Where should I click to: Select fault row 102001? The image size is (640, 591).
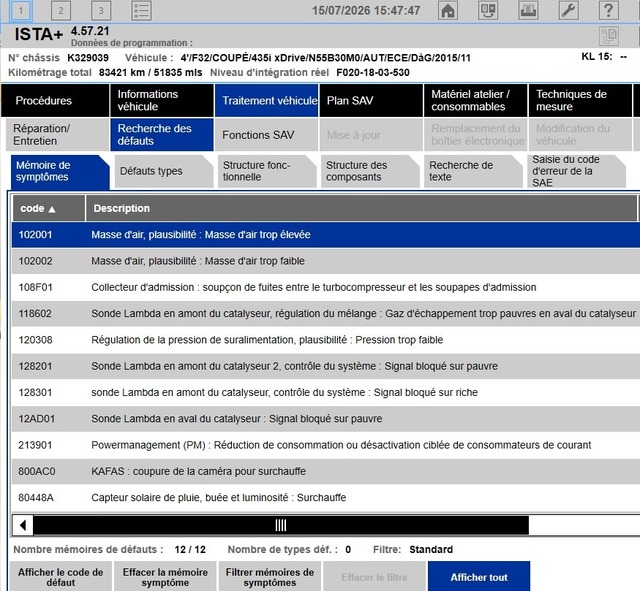point(326,235)
